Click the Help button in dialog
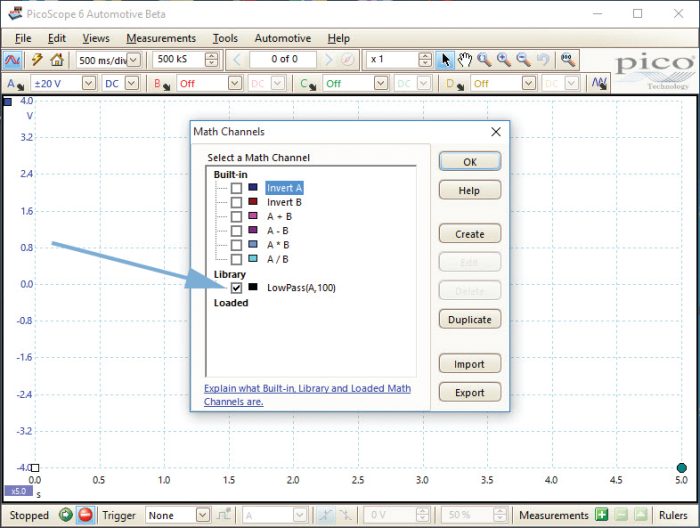This screenshot has height=528, width=700. click(470, 190)
